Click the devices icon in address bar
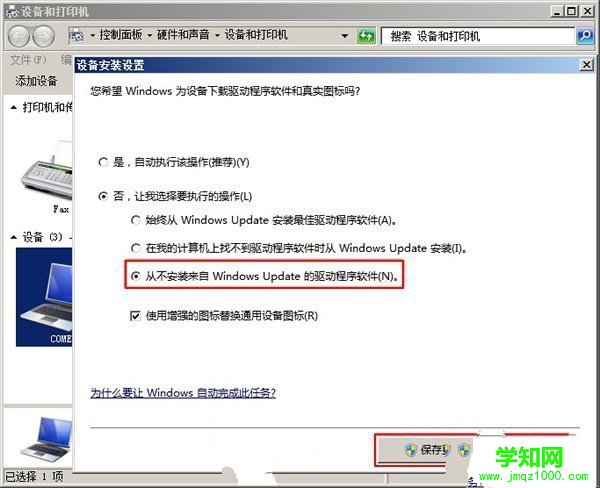Screen dimensions: 600x488 (x=77, y=36)
